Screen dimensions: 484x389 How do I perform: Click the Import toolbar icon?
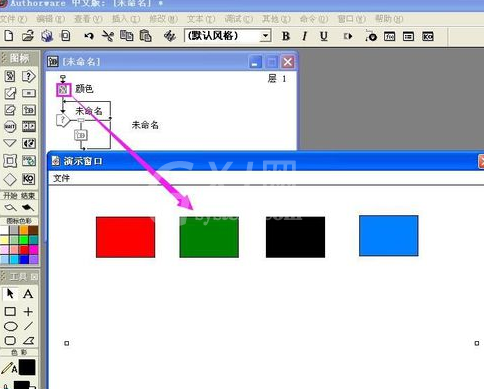coord(66,36)
